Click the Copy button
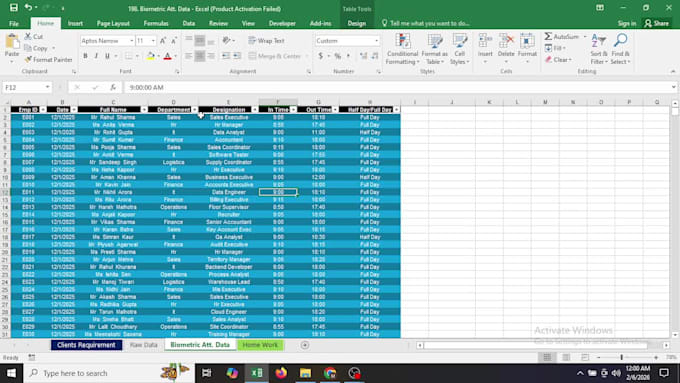The height and width of the screenshot is (383, 680). pyautogui.click(x=36, y=48)
